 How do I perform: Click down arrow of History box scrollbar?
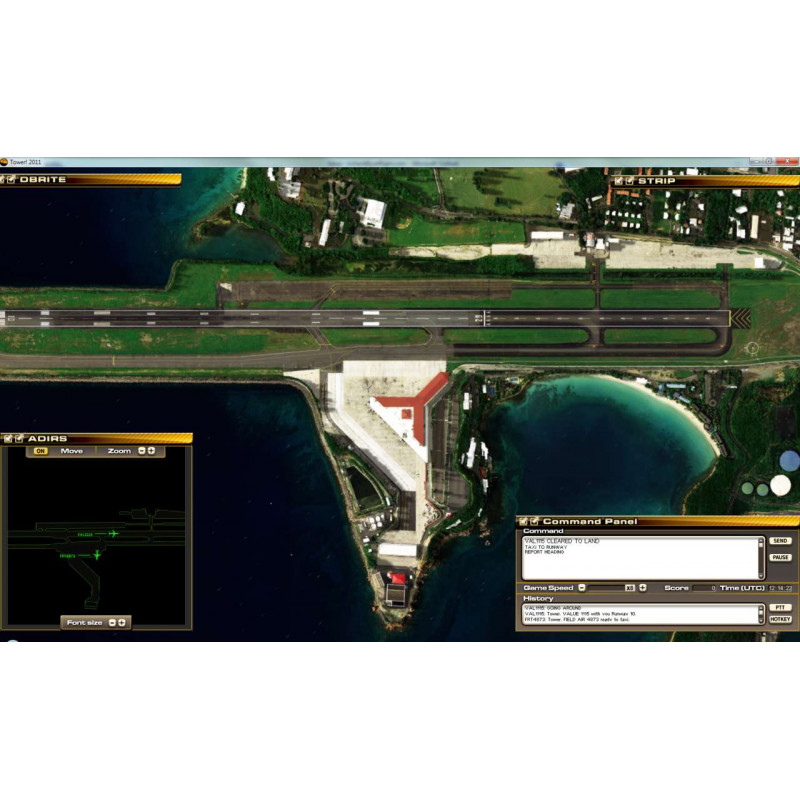click(761, 620)
